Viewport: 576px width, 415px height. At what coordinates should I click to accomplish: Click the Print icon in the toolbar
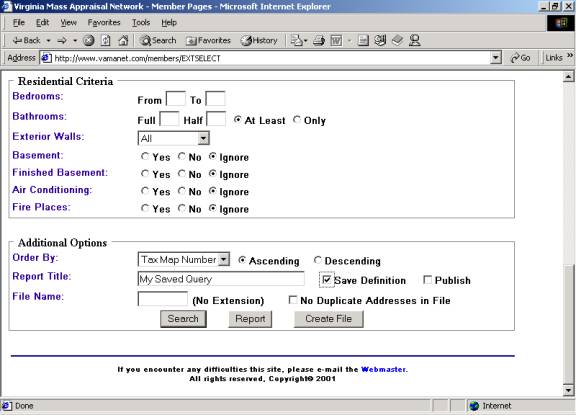click(318, 40)
